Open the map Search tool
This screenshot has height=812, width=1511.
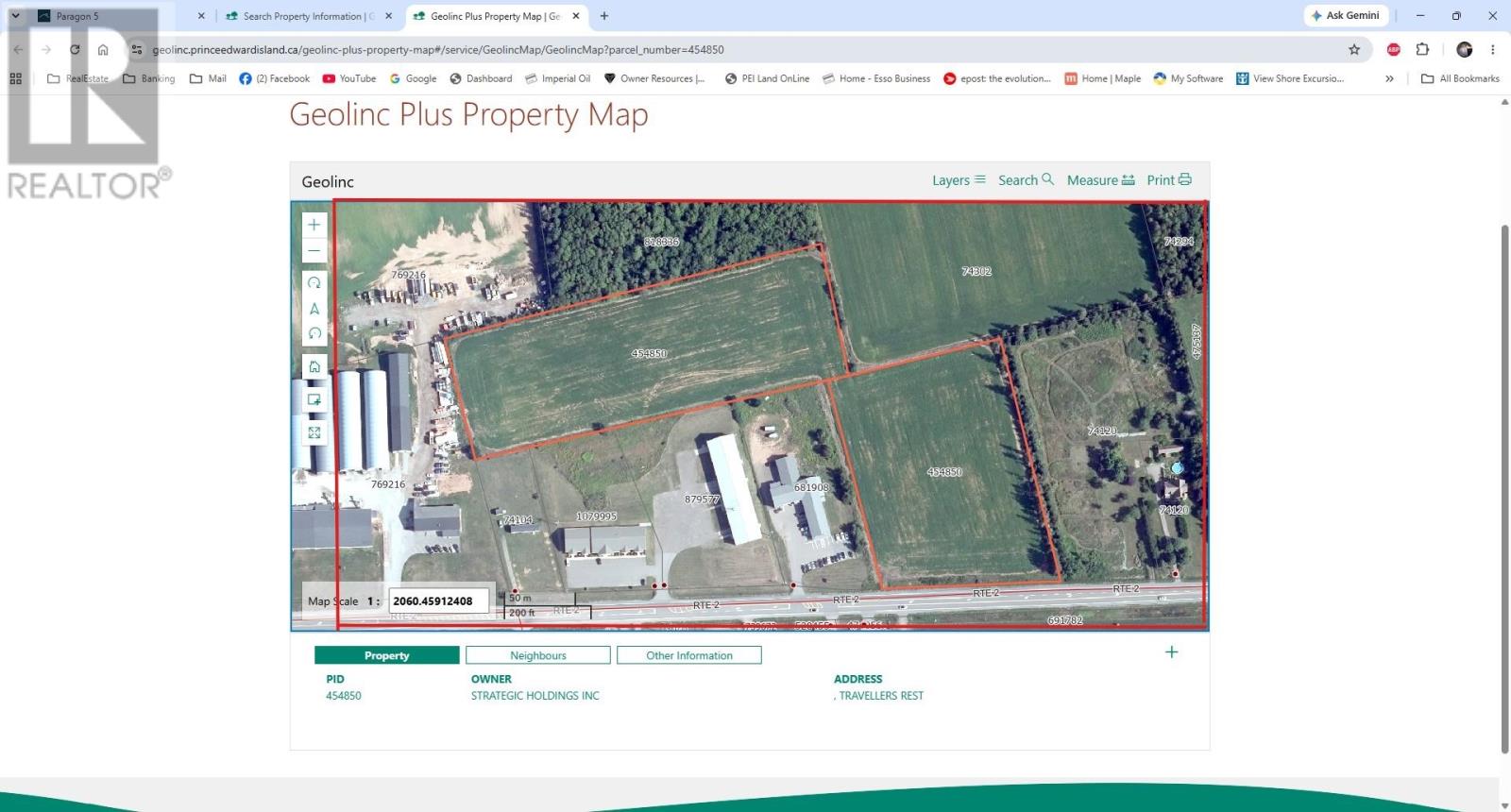pos(1026,180)
